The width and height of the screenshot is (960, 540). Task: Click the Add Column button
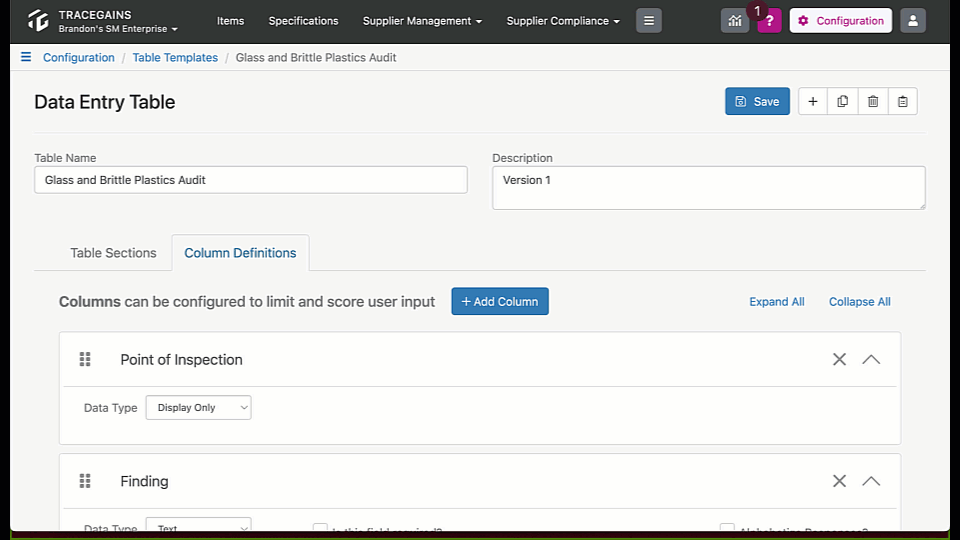click(500, 301)
